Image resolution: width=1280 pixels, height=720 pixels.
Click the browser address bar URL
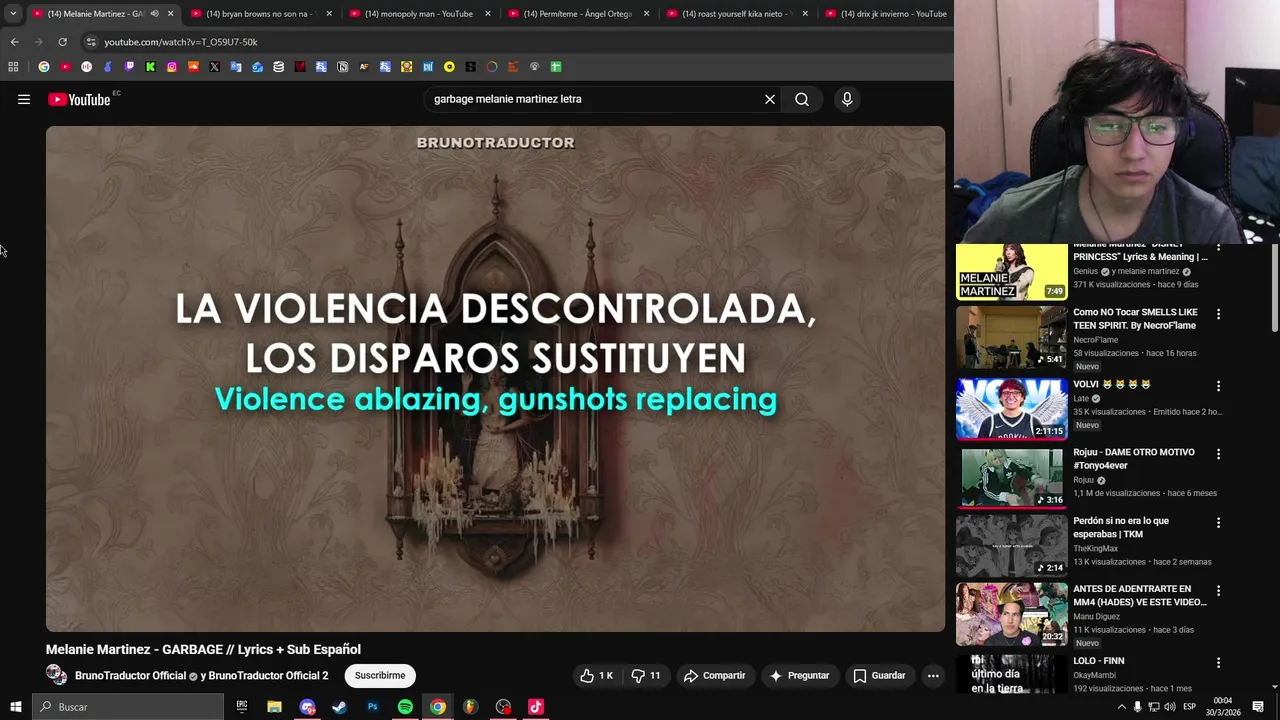click(x=181, y=42)
